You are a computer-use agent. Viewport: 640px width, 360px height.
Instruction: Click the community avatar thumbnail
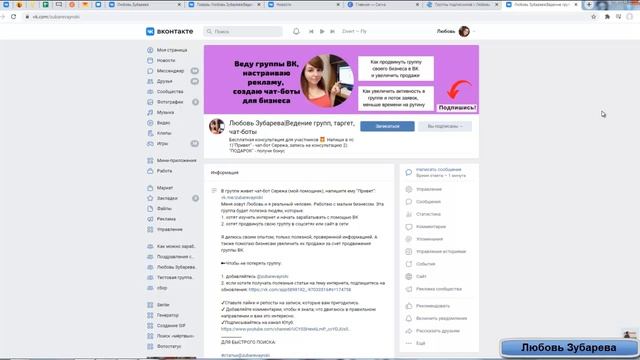click(x=217, y=127)
